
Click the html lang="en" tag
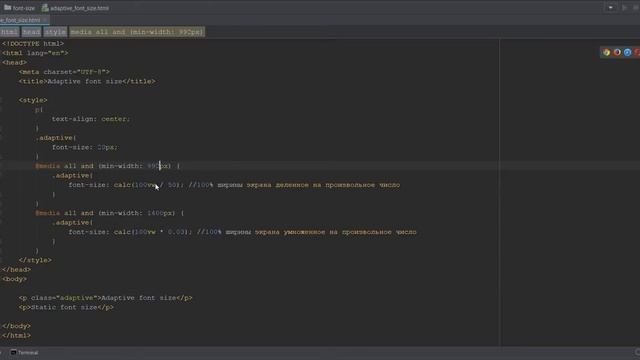click(x=35, y=53)
